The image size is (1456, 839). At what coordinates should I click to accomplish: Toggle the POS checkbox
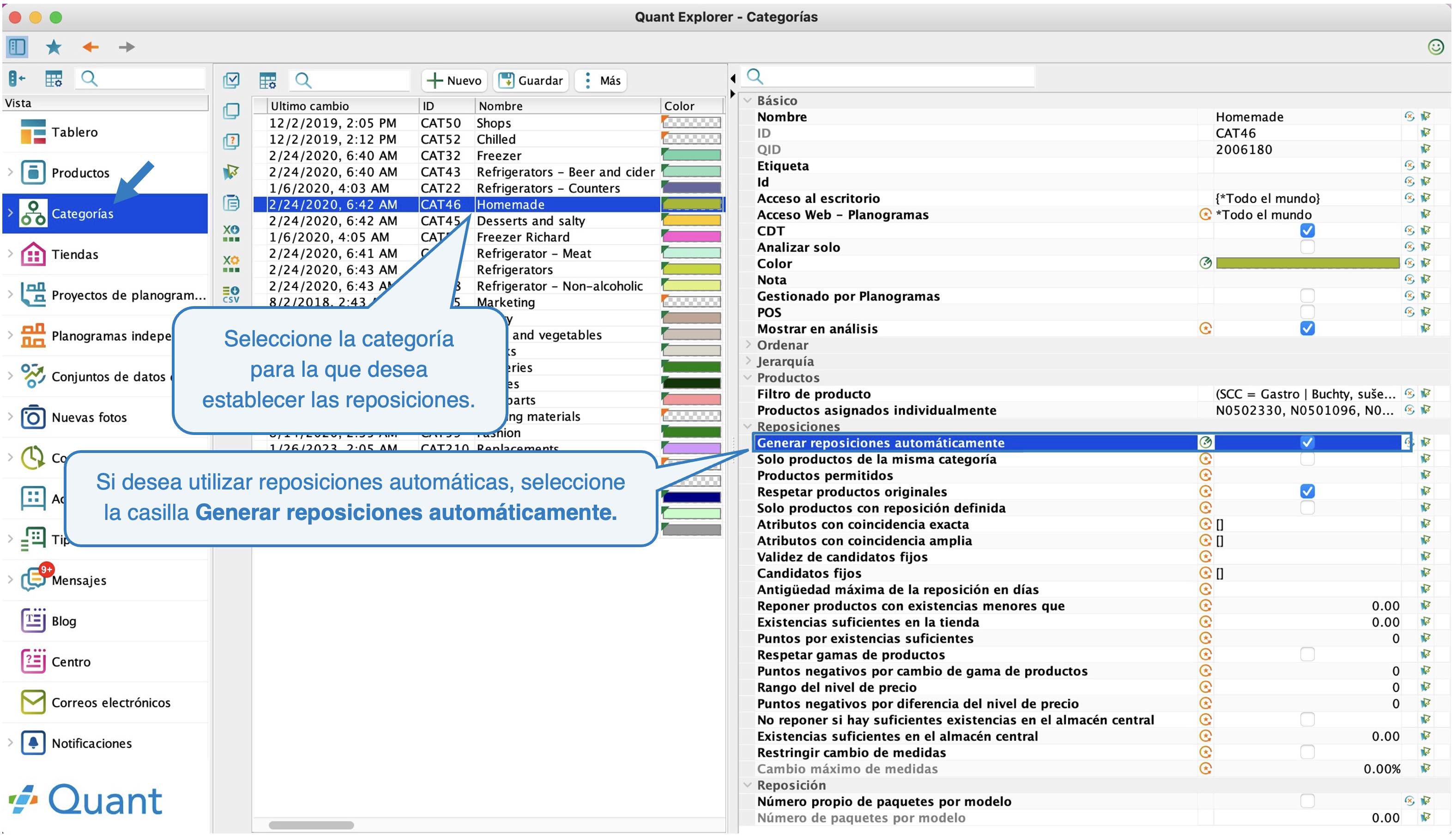point(1307,312)
